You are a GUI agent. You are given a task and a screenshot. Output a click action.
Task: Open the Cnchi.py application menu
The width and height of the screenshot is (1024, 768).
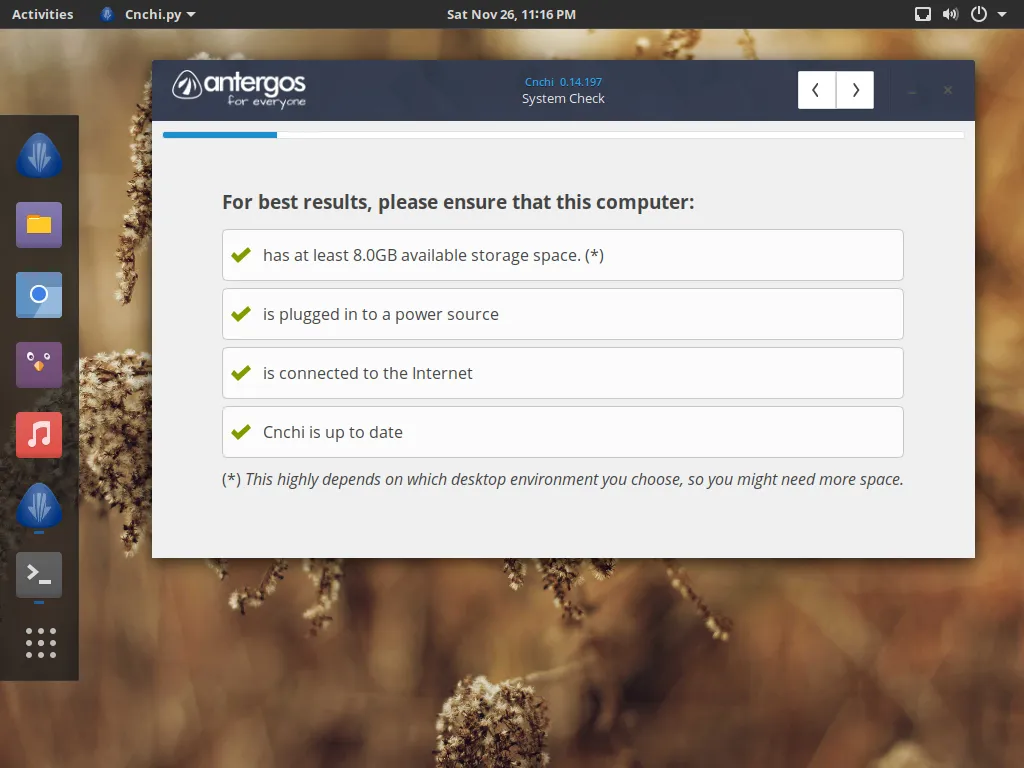pyautogui.click(x=148, y=14)
